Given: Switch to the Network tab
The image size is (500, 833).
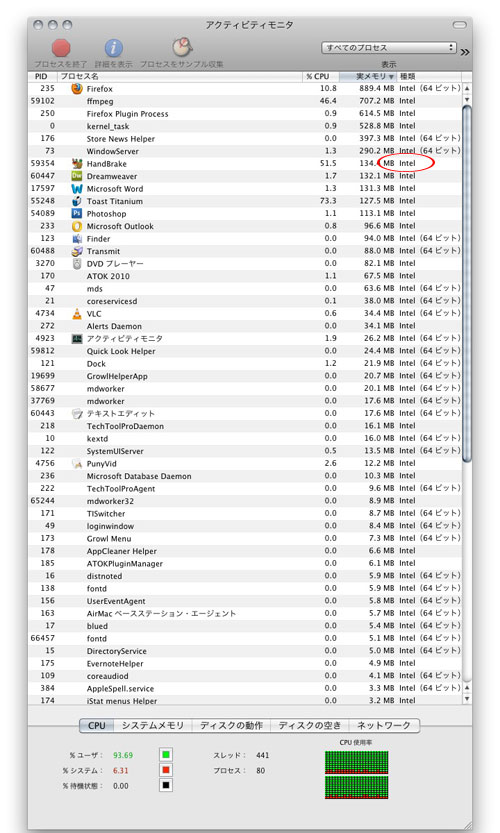Looking at the screenshot, I should [x=384, y=725].
